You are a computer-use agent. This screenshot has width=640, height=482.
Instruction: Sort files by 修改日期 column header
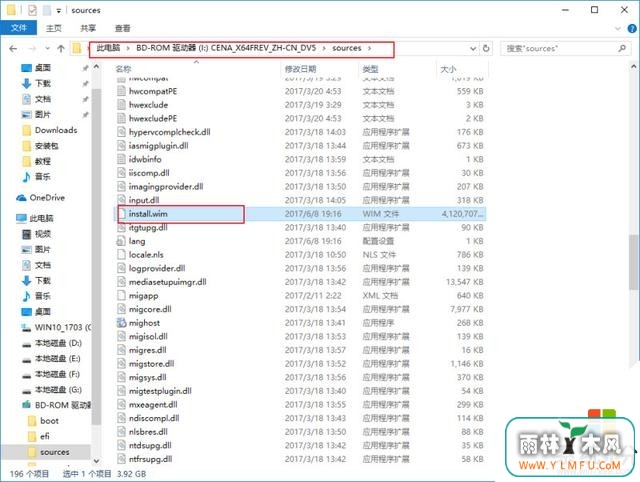300,69
